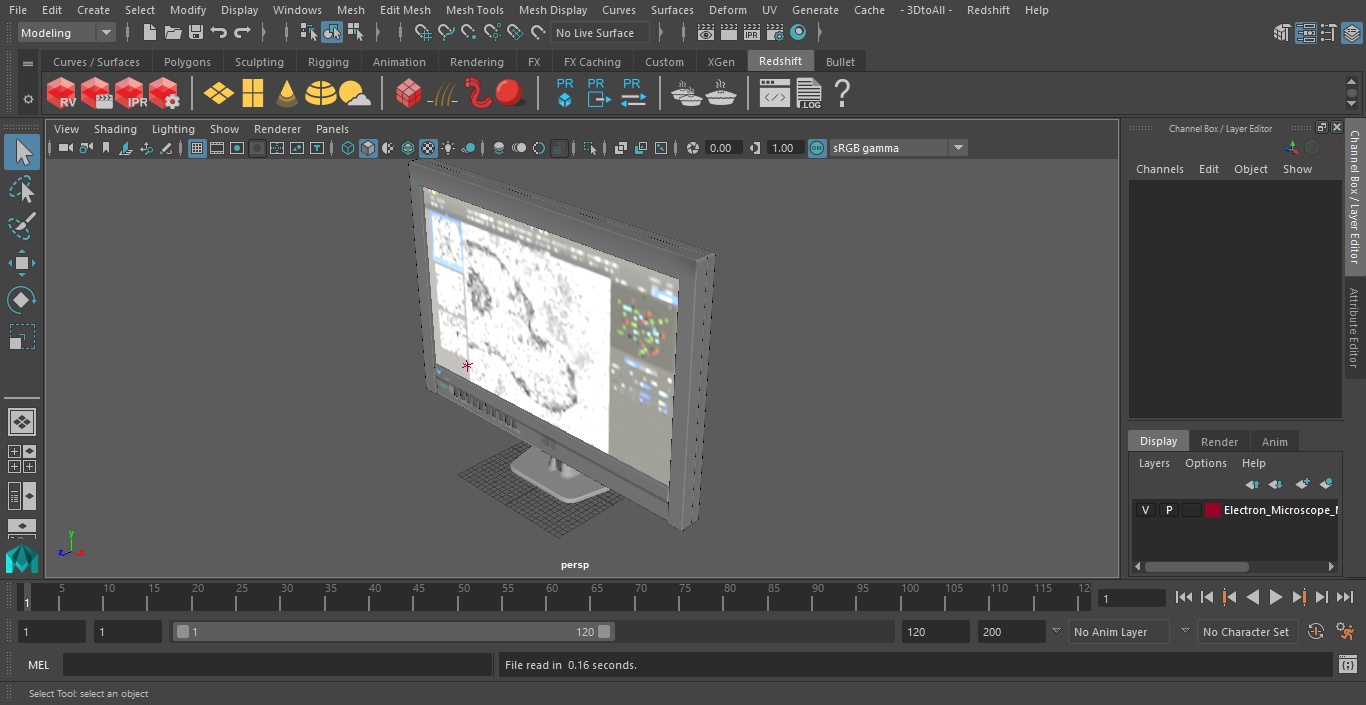Viewport: 1366px width, 705px height.
Task: Click the MEL command input field
Action: [x=277, y=665]
